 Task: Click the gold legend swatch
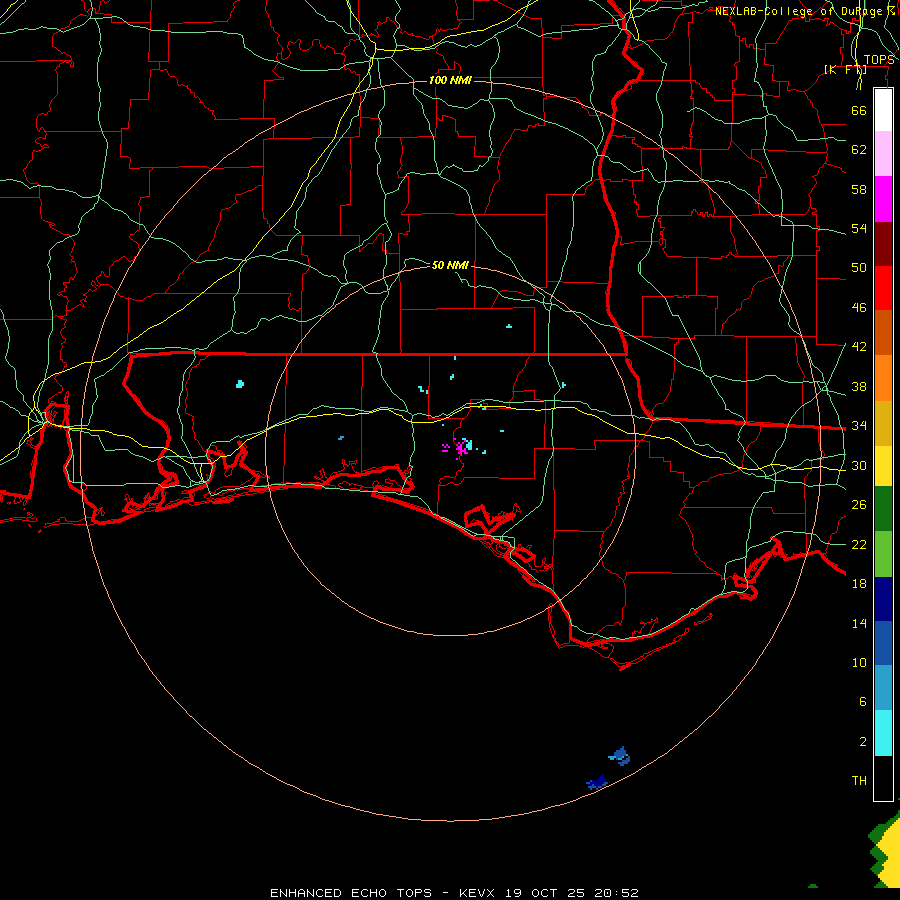(x=883, y=423)
